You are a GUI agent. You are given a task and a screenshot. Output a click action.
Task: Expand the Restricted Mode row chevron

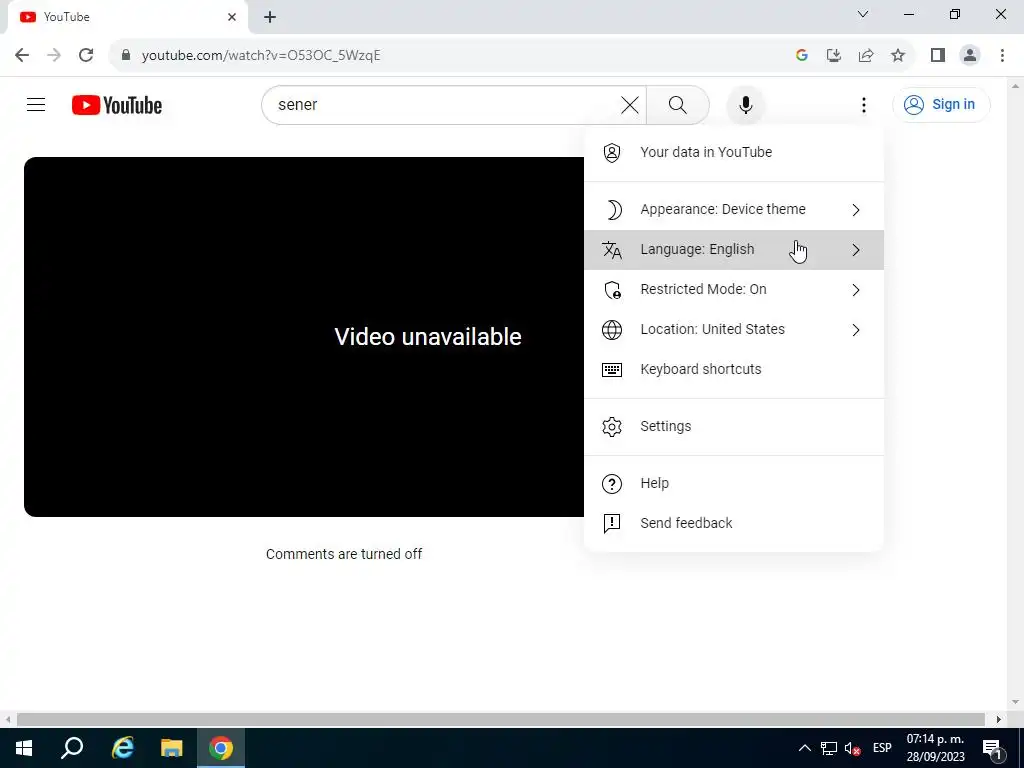[856, 290]
